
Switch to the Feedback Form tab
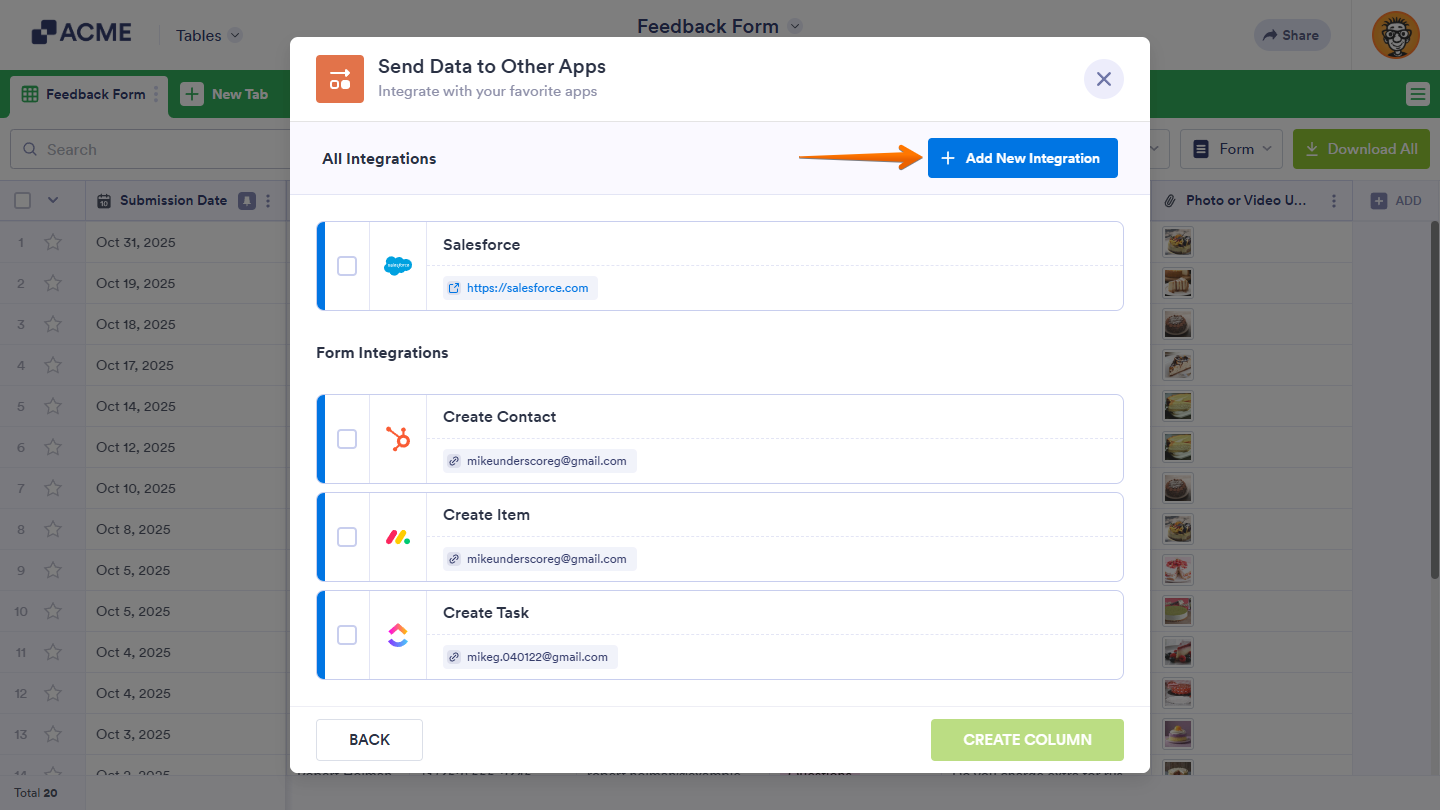tap(87, 93)
